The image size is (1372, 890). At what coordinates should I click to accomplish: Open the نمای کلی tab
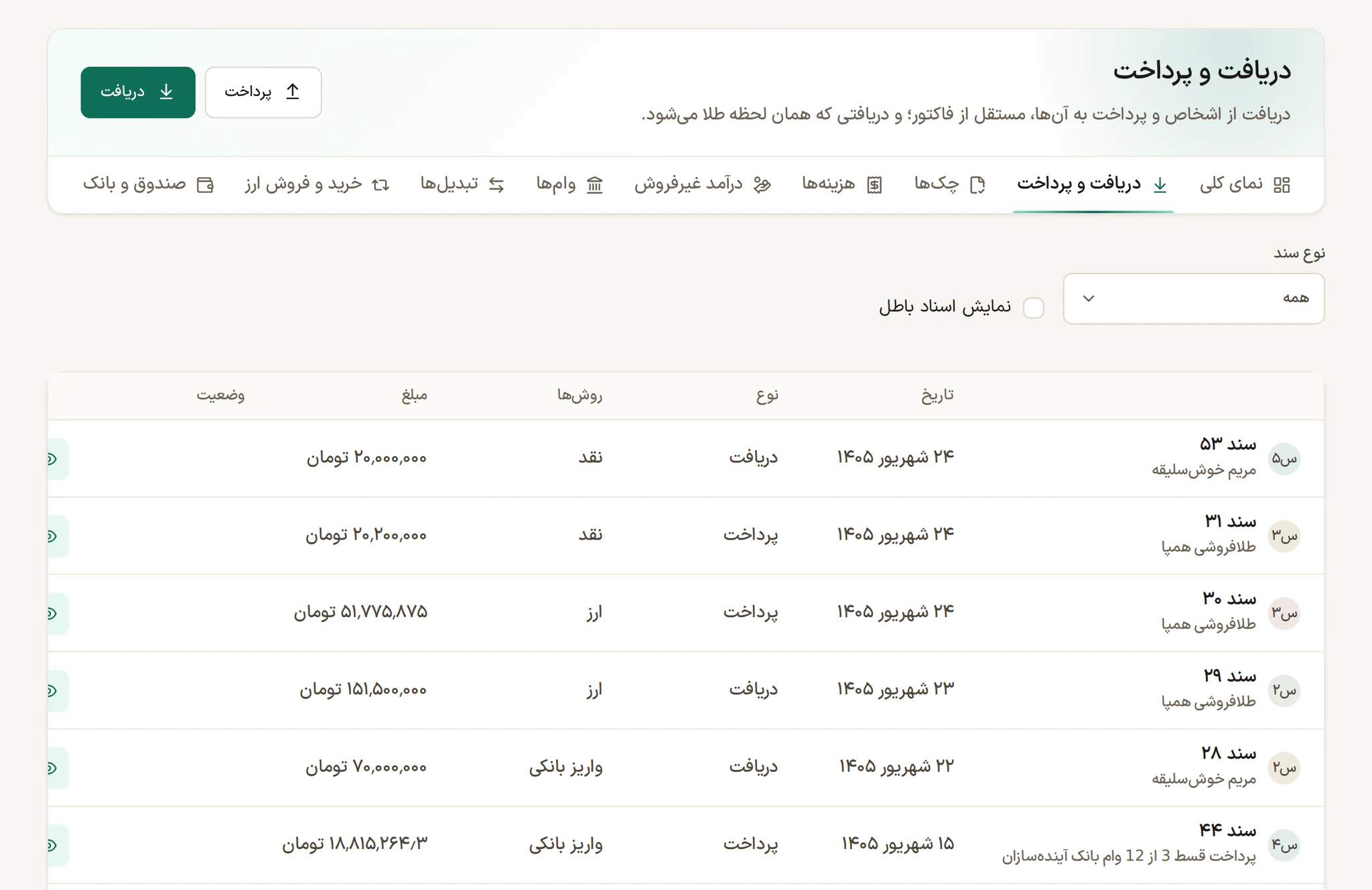tap(1245, 184)
